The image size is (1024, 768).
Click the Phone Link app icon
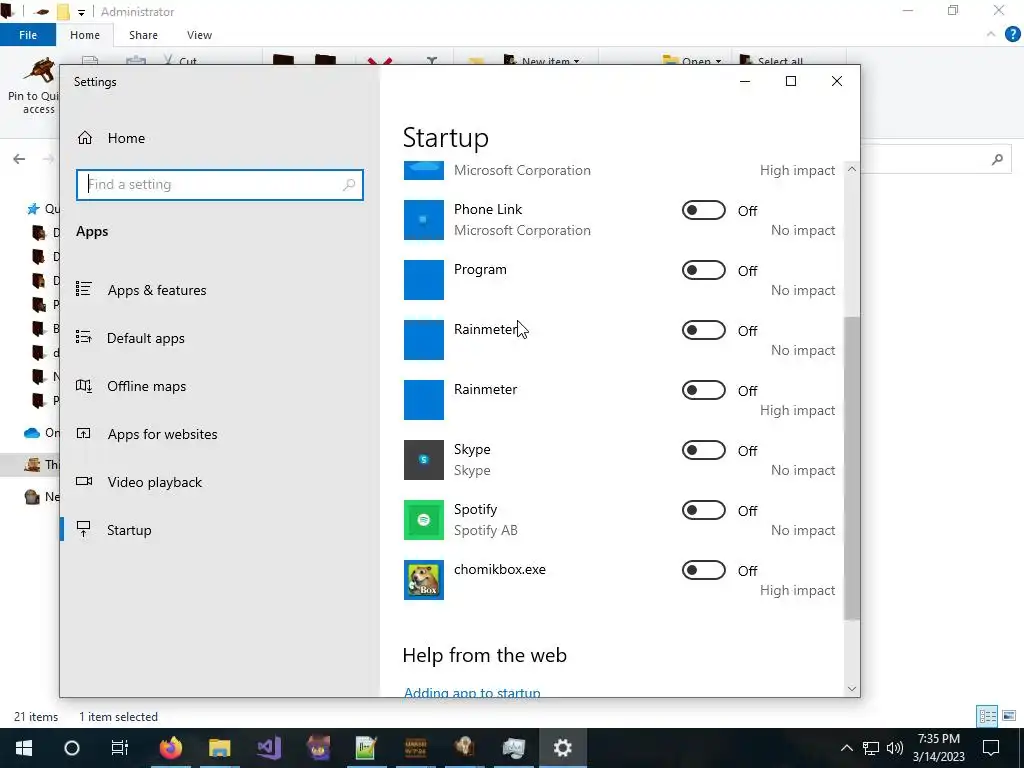pos(424,220)
